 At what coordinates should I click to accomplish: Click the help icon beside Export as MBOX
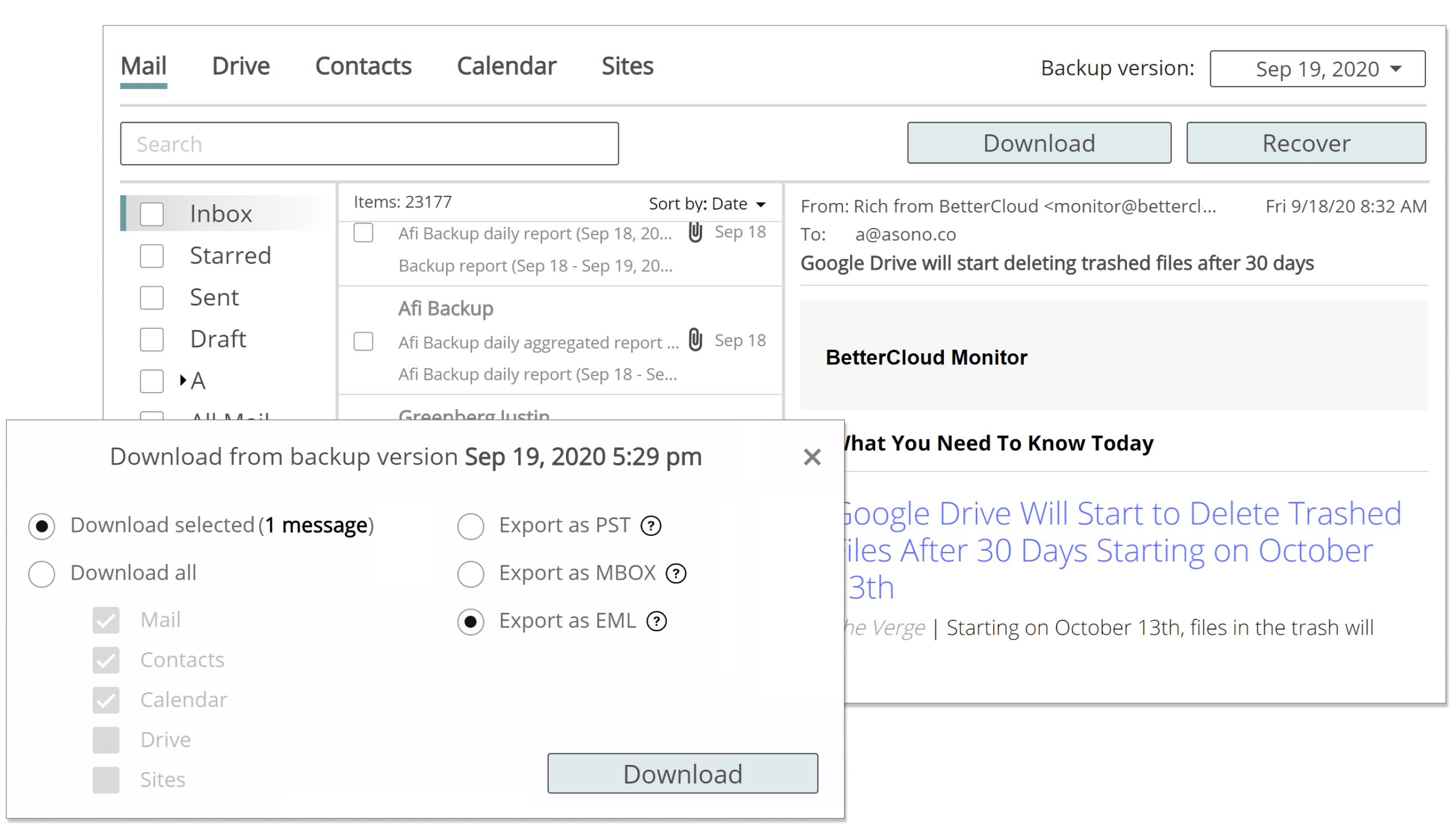[676, 573]
